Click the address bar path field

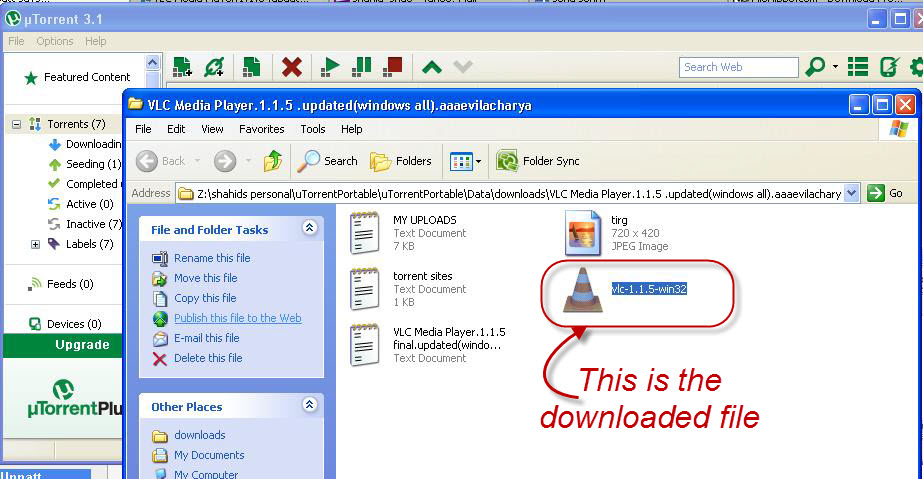point(510,194)
